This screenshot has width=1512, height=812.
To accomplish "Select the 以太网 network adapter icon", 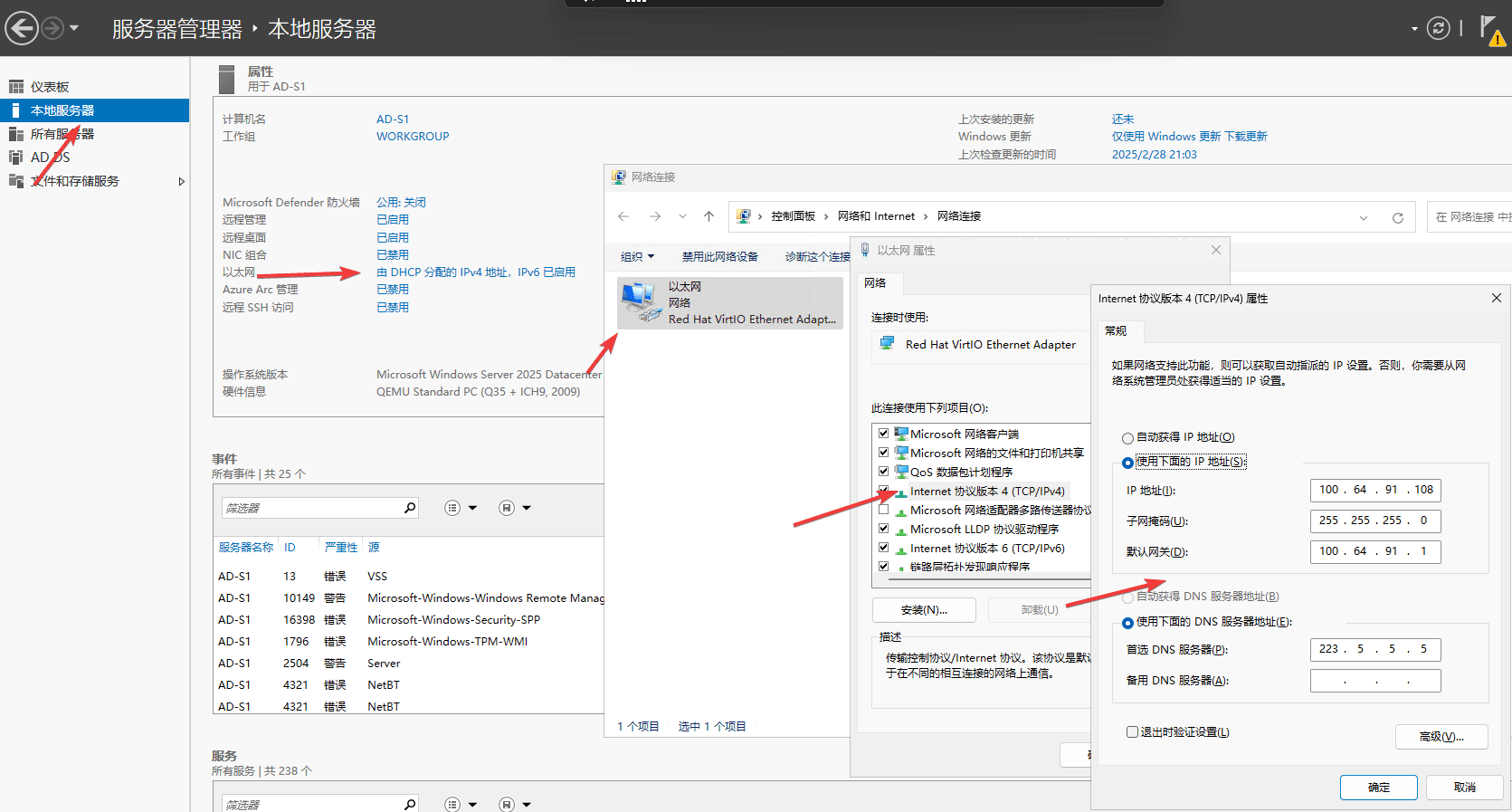I will (641, 302).
